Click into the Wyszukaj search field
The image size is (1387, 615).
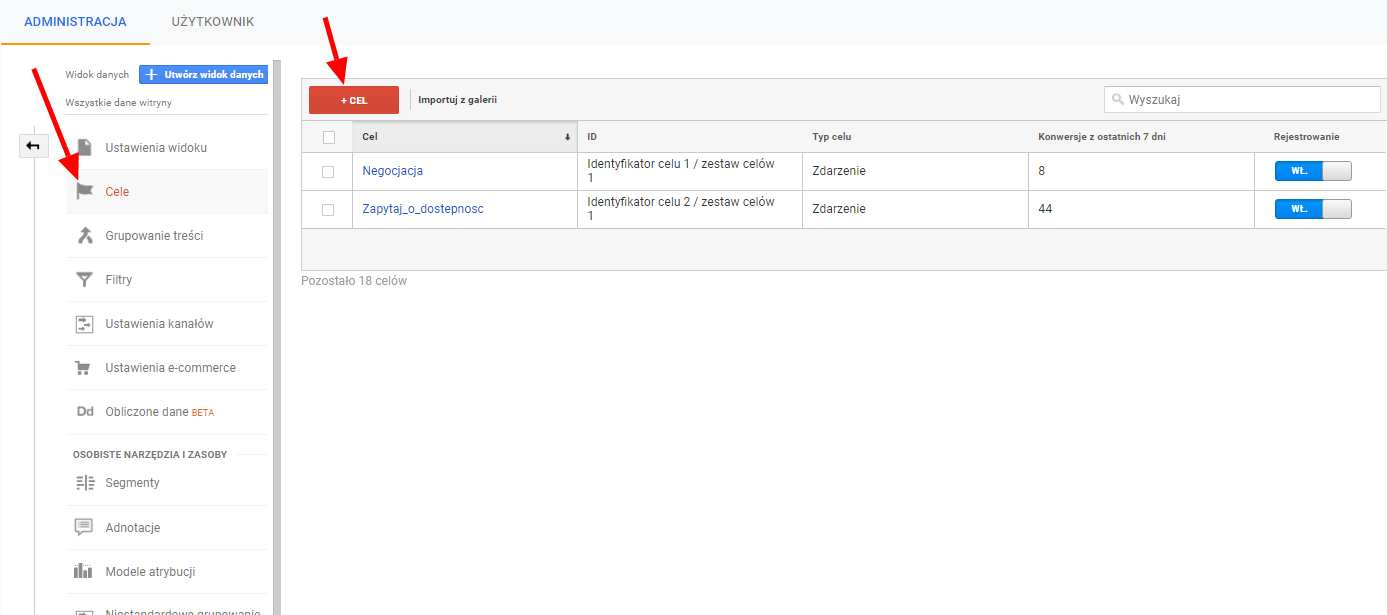coord(1242,100)
